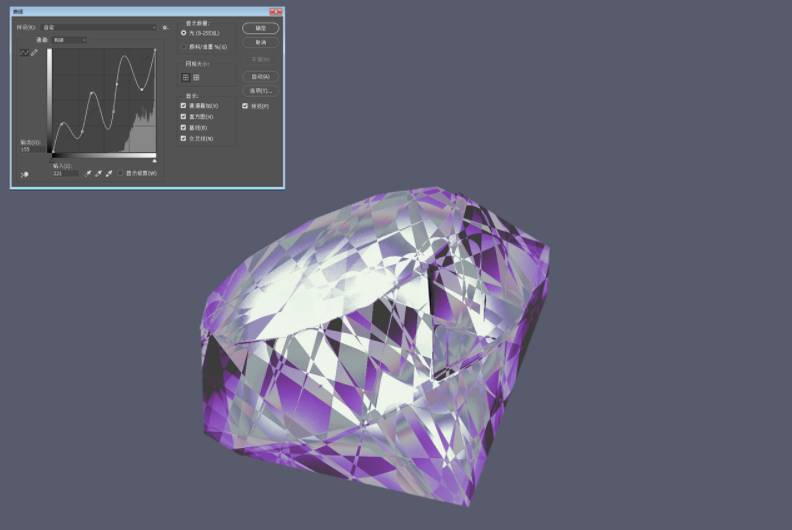Toggle the Histogram display checkbox
Viewport: 792px width, 530px height.
183,116
